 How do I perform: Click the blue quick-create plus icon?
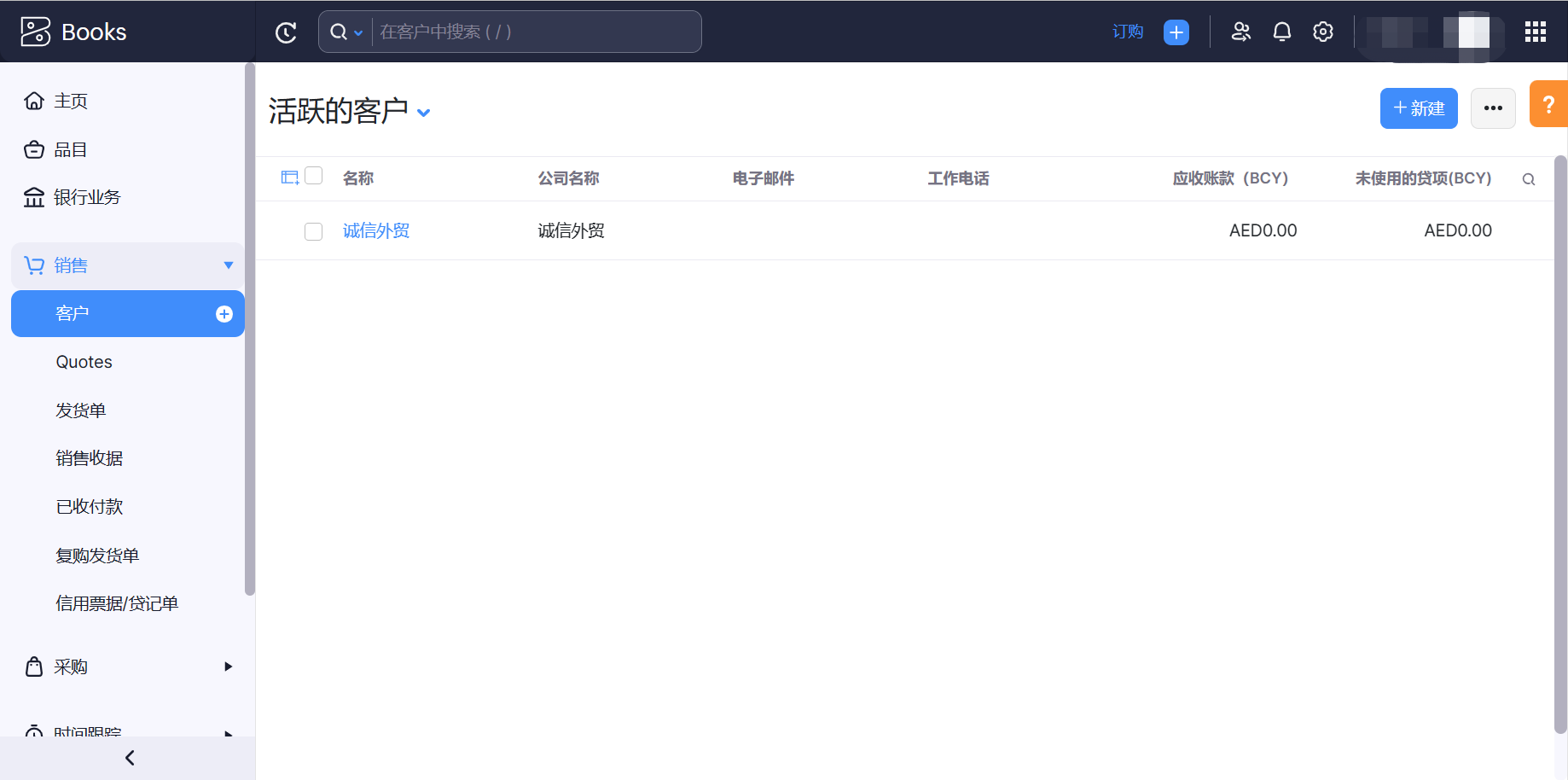pos(1176,32)
